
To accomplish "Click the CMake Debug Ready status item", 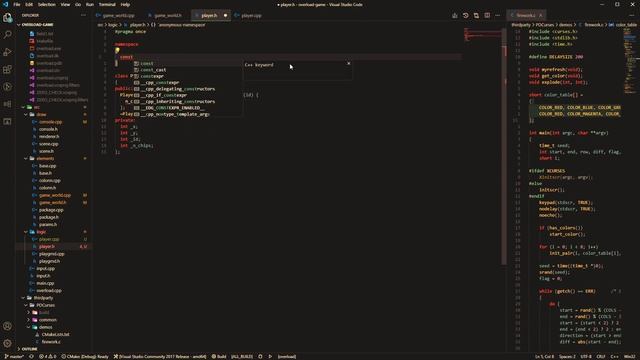I will pos(85,357).
